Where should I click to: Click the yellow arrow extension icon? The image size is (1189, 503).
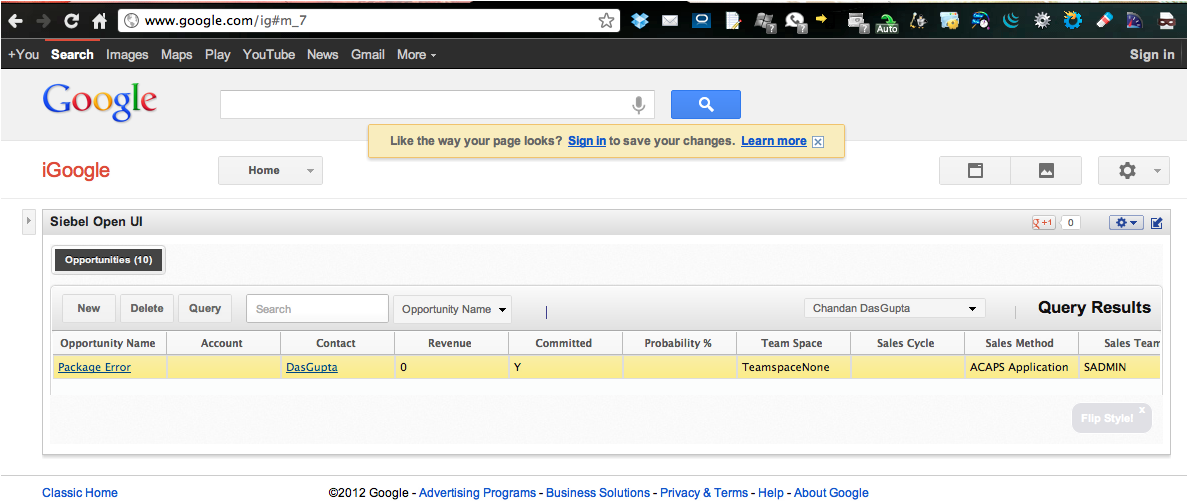[x=821, y=19]
